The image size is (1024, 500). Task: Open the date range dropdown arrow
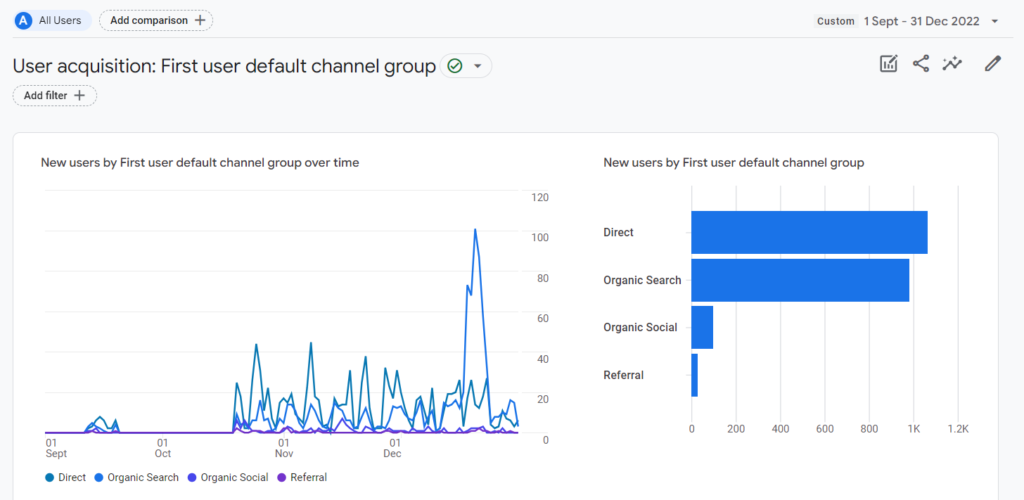pos(994,21)
